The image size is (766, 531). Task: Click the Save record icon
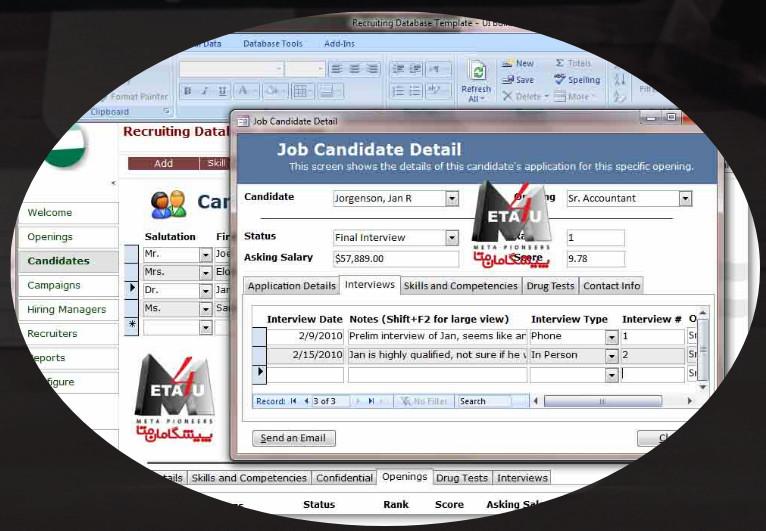[x=518, y=80]
